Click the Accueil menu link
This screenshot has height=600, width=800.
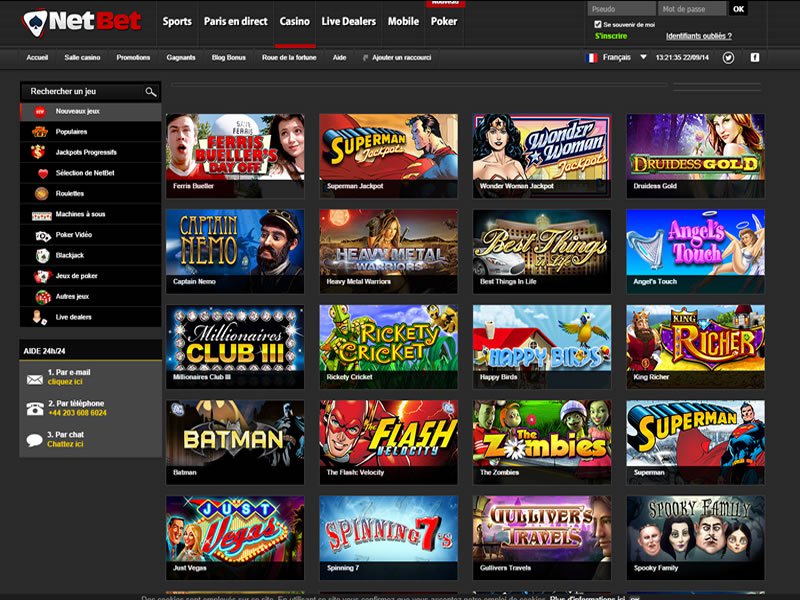(x=37, y=58)
